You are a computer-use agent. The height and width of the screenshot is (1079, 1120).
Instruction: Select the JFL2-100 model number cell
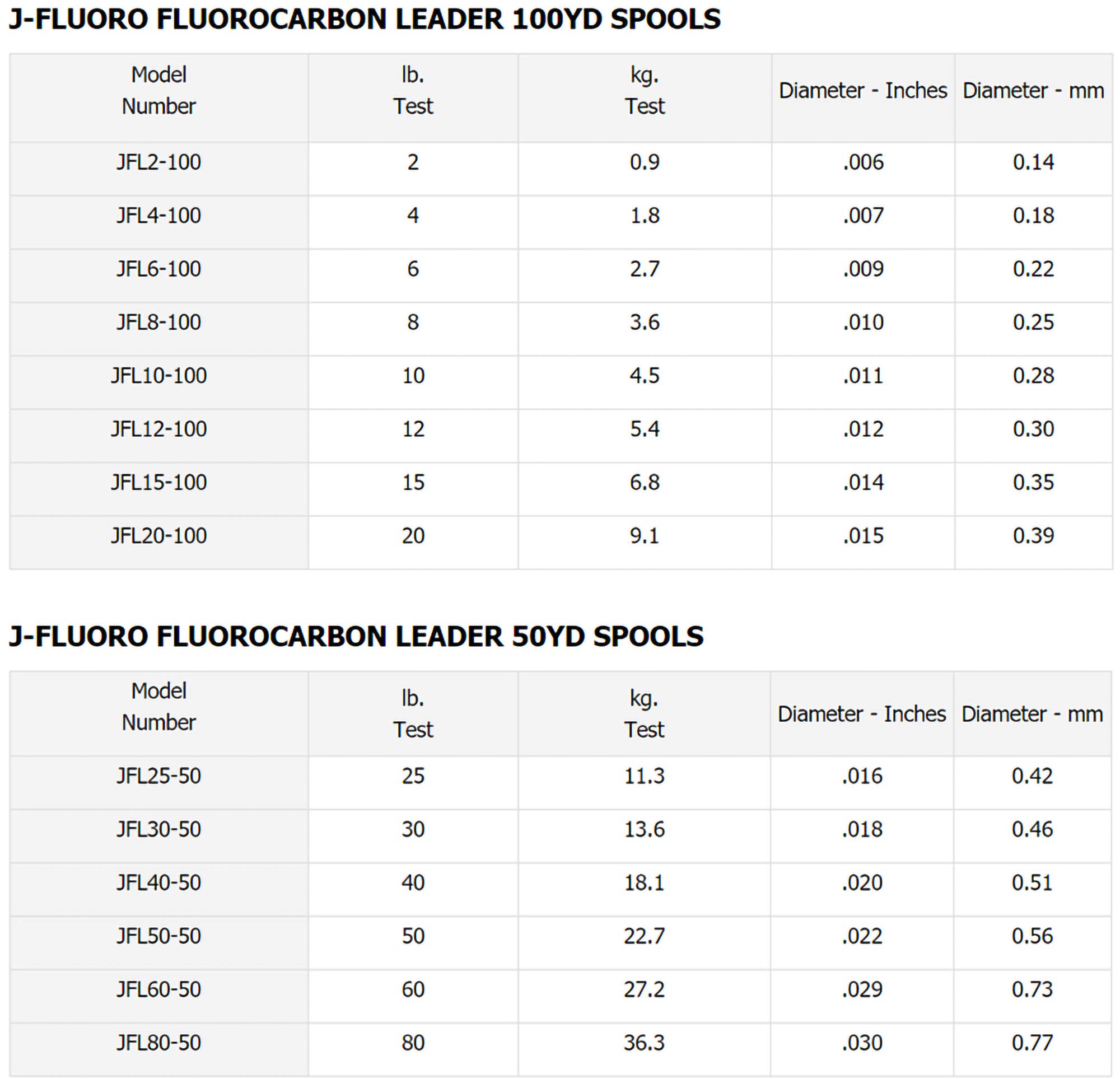(159, 162)
